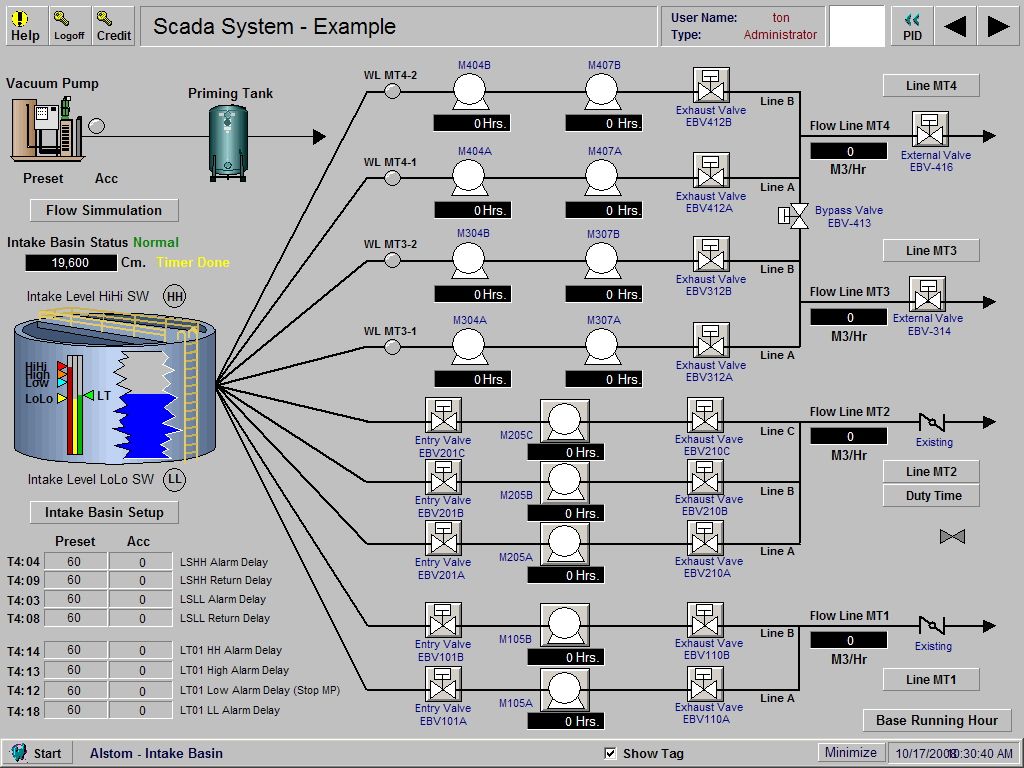This screenshot has height=768, width=1024.
Task: Select External Valve EBV-416
Action: 928,130
